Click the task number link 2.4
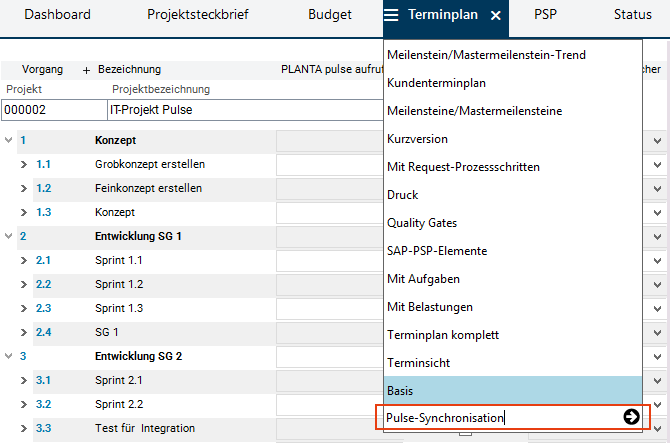 pos(43,332)
